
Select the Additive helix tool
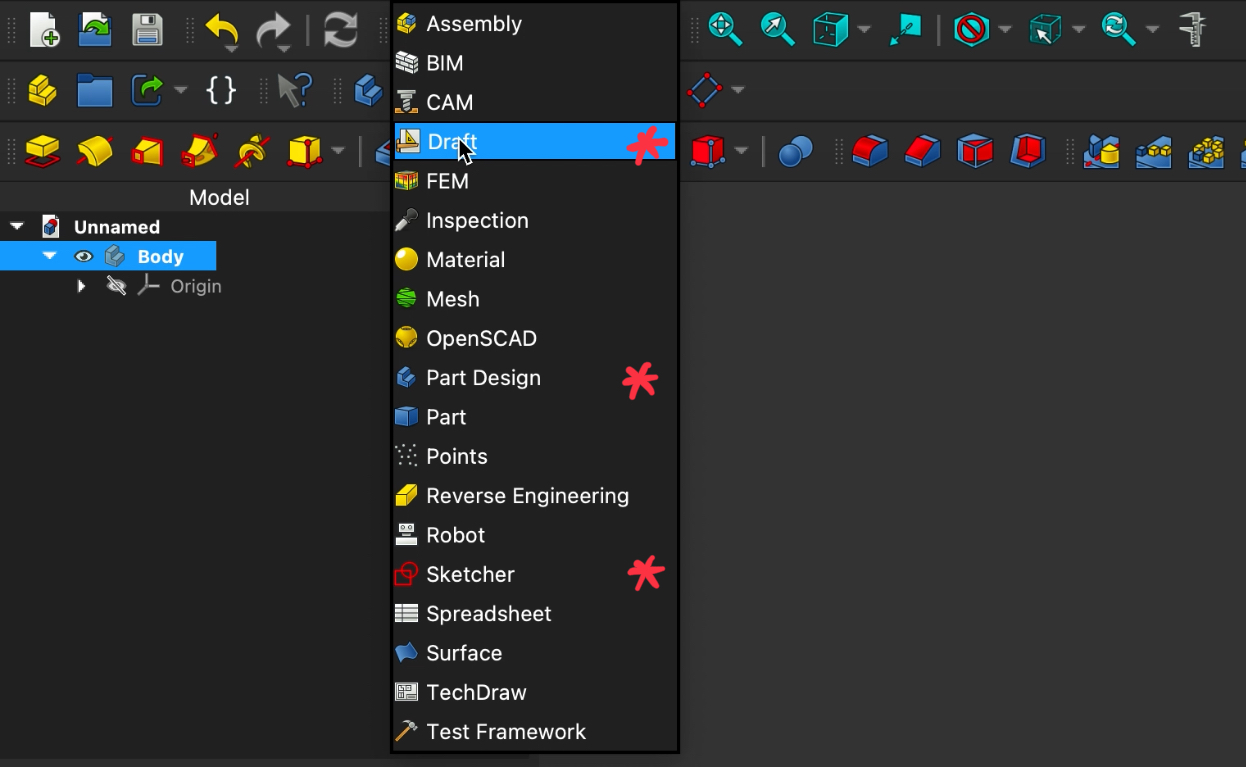point(251,151)
